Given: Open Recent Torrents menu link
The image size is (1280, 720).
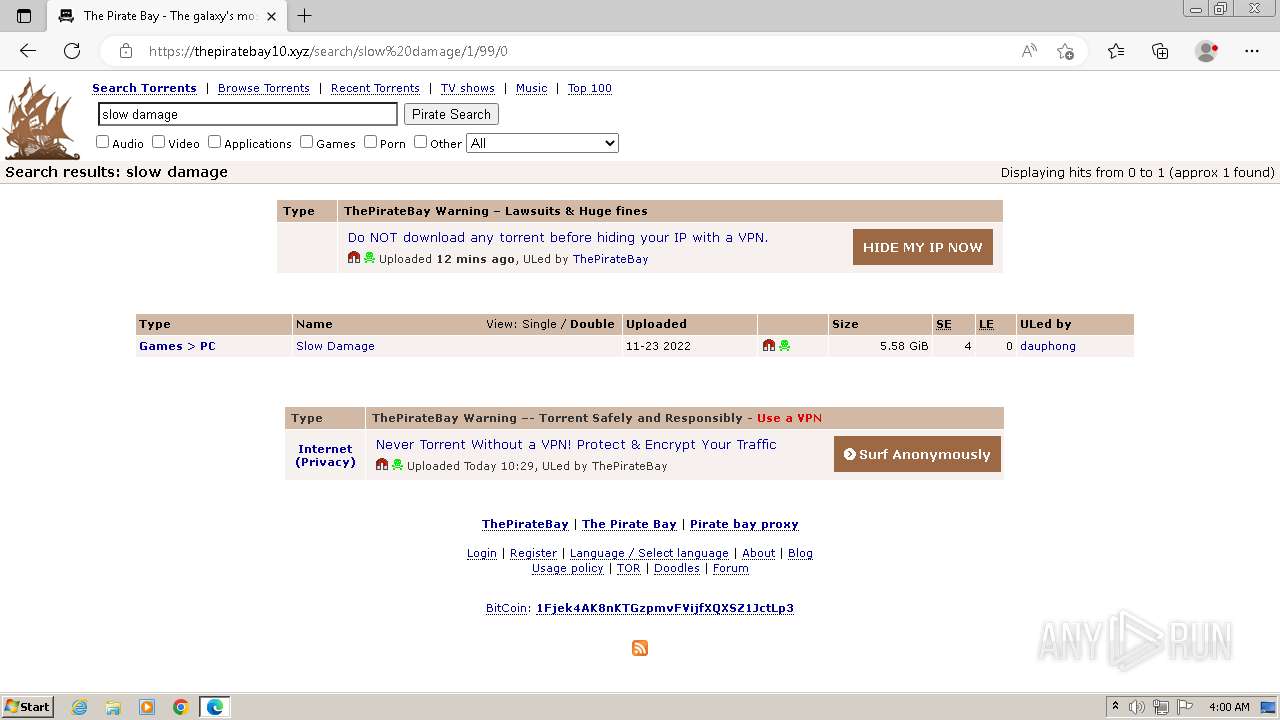Looking at the screenshot, I should tap(375, 88).
